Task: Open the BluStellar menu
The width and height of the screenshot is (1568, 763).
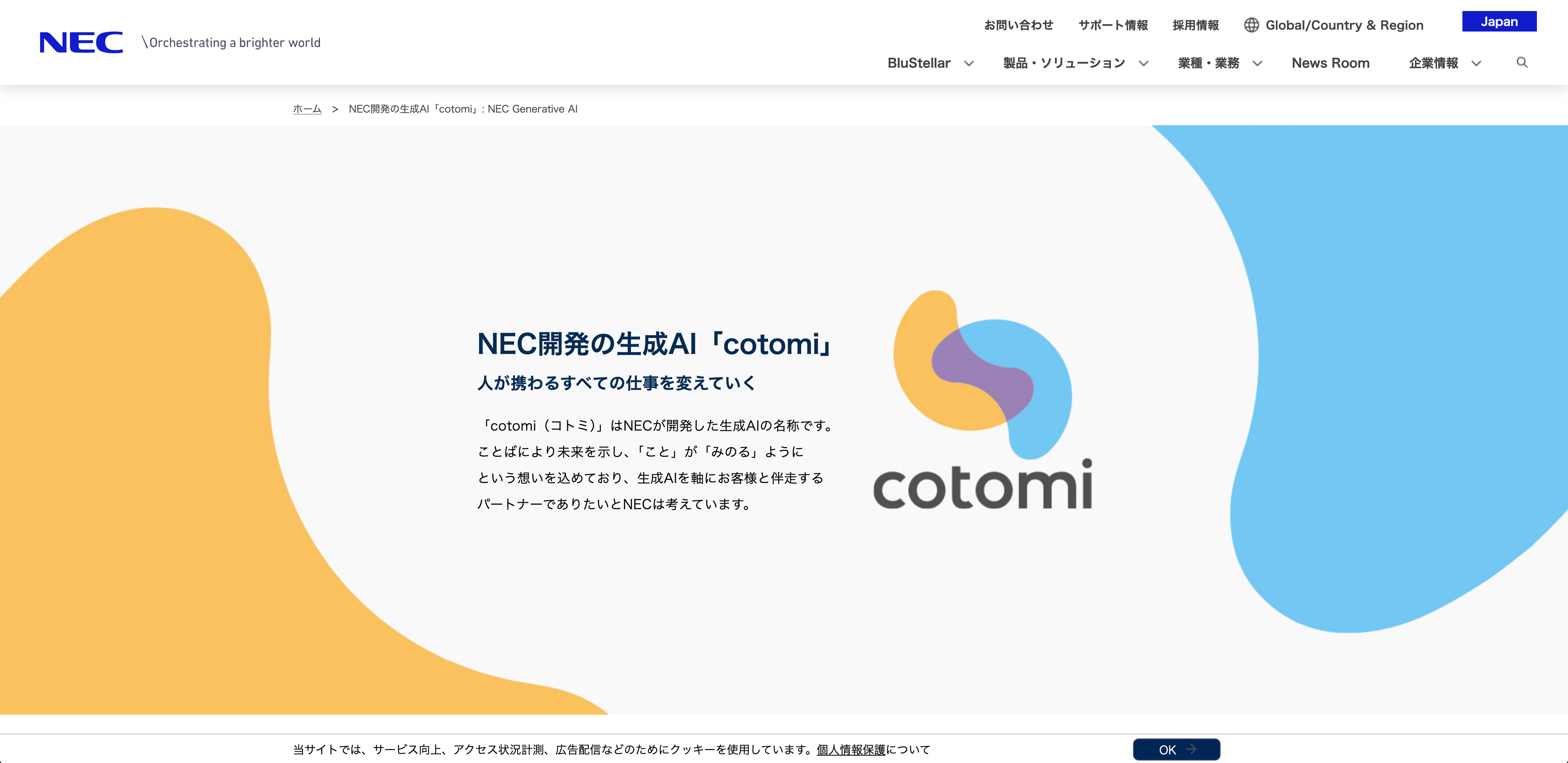Action: click(x=919, y=63)
